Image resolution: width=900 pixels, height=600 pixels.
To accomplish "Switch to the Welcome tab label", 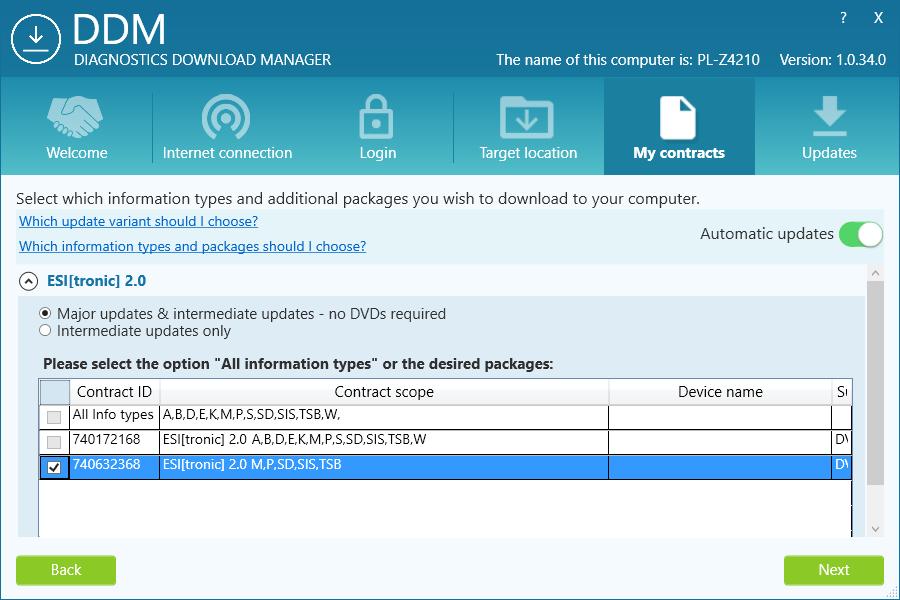I will tap(77, 153).
